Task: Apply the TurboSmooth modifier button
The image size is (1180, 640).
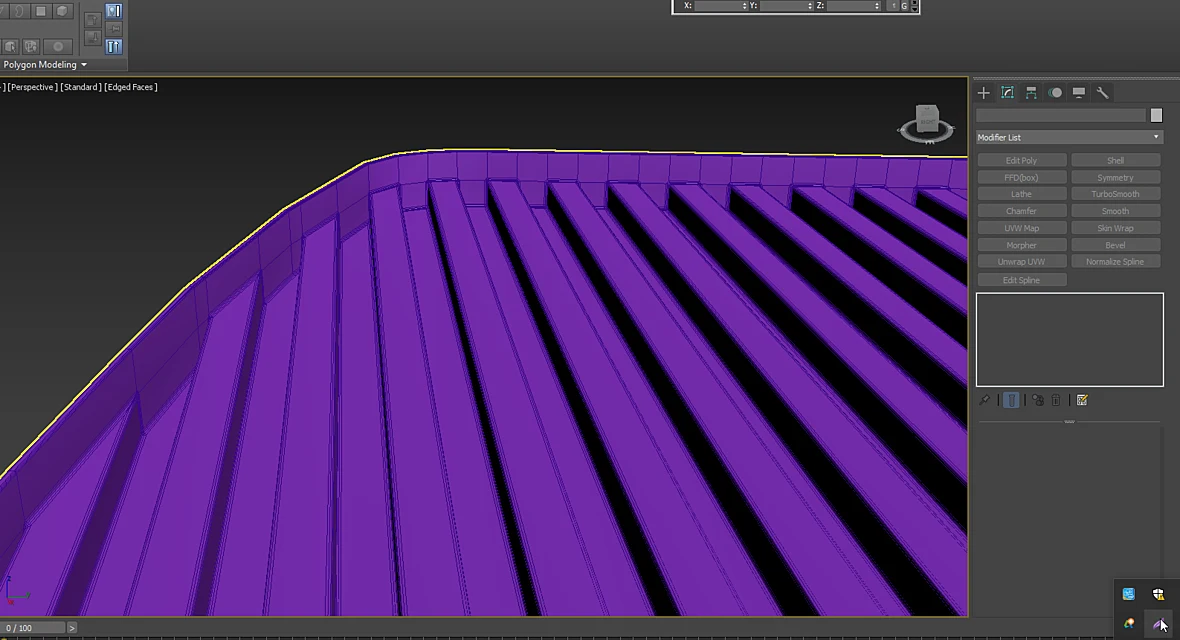Action: click(x=1115, y=194)
